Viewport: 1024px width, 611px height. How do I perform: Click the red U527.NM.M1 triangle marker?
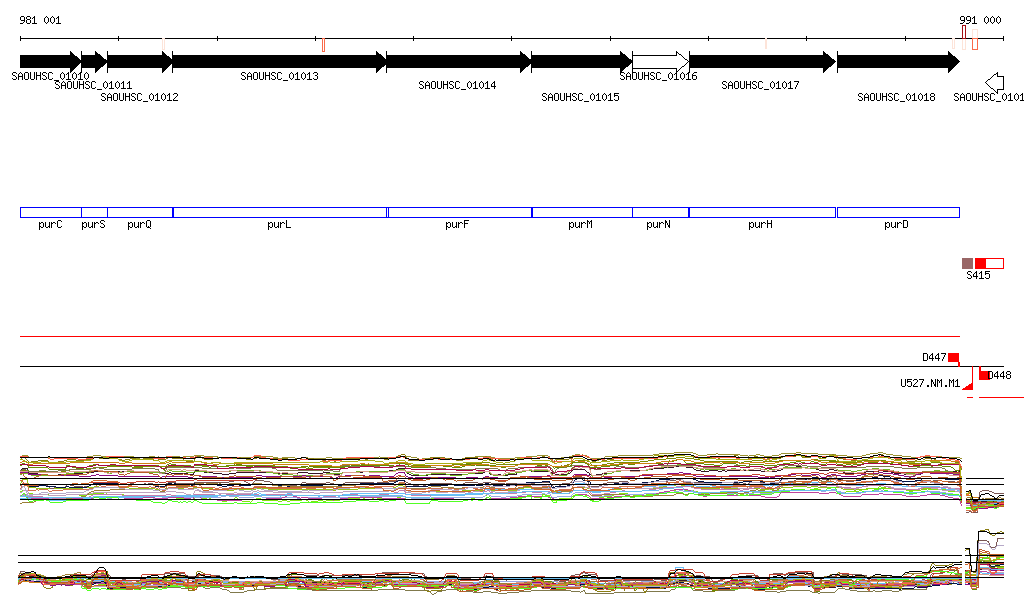click(x=967, y=383)
